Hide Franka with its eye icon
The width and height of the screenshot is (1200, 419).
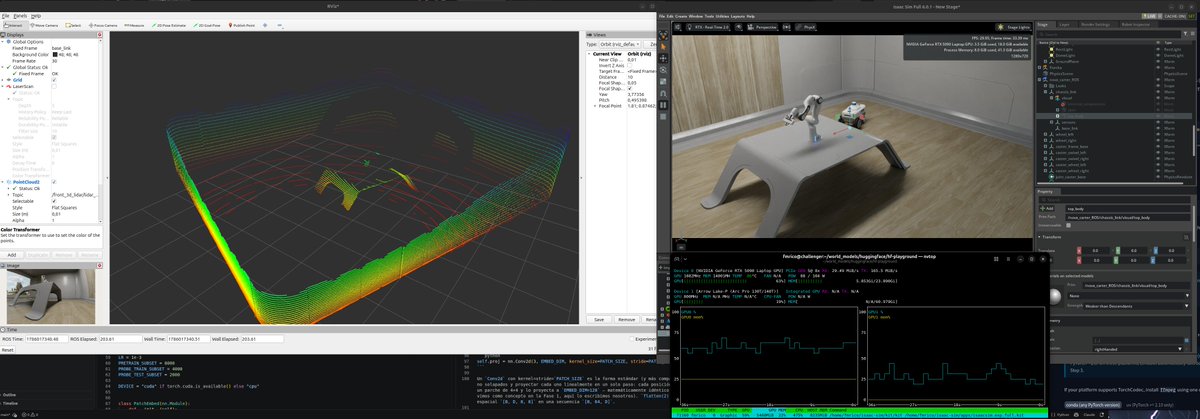[1158, 68]
